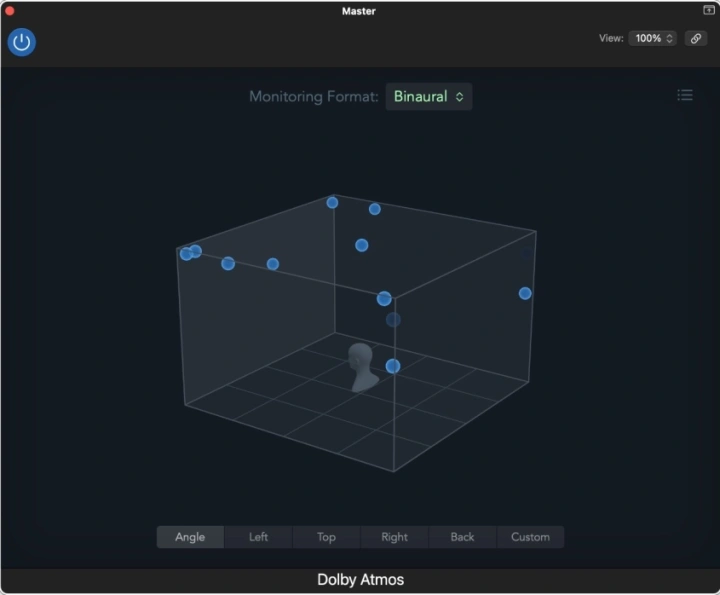720x595 pixels.
Task: Open the View 100% size dropdown
Action: [652, 38]
